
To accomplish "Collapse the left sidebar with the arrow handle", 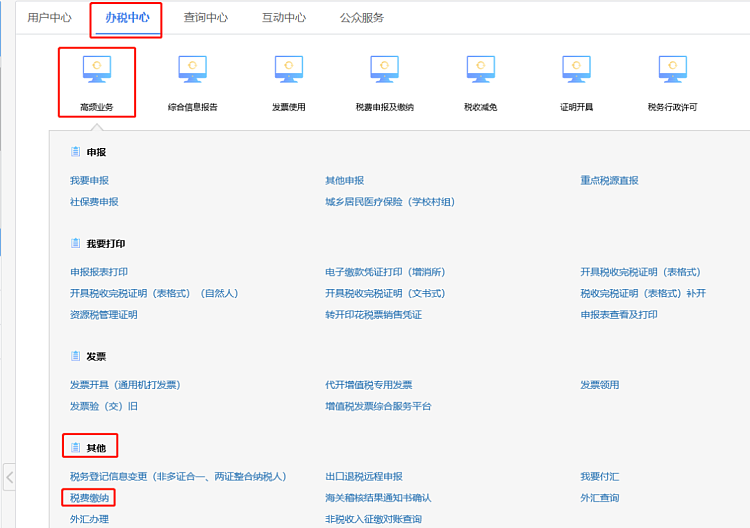I will (x=9, y=477).
